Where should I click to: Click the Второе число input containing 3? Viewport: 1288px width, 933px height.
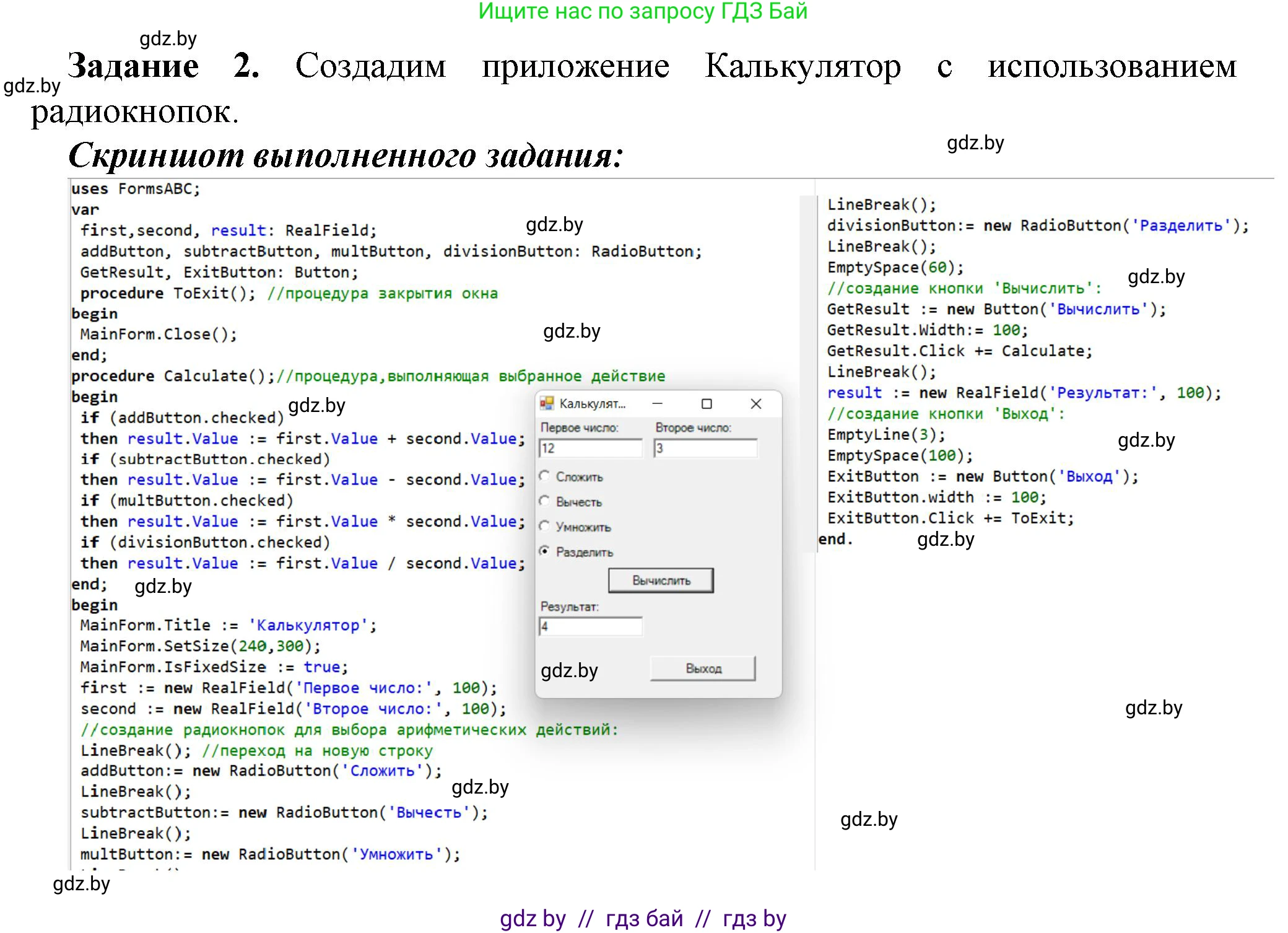(x=705, y=448)
